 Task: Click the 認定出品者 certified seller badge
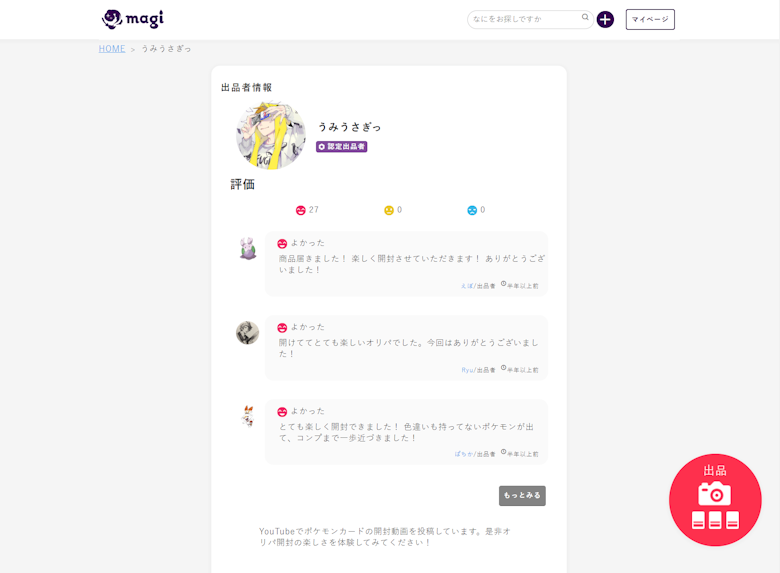coord(342,147)
